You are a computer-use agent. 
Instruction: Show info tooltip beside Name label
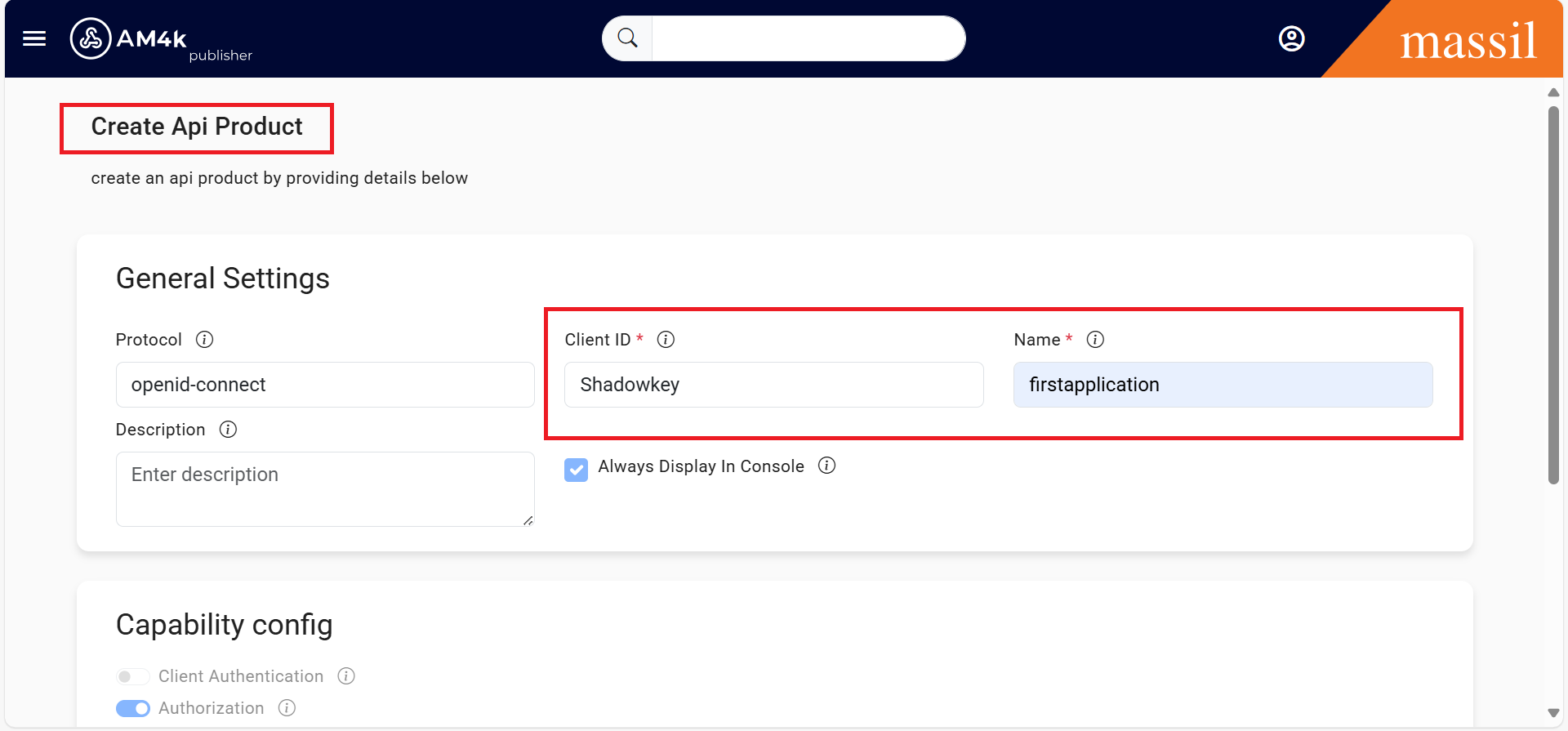1096,340
